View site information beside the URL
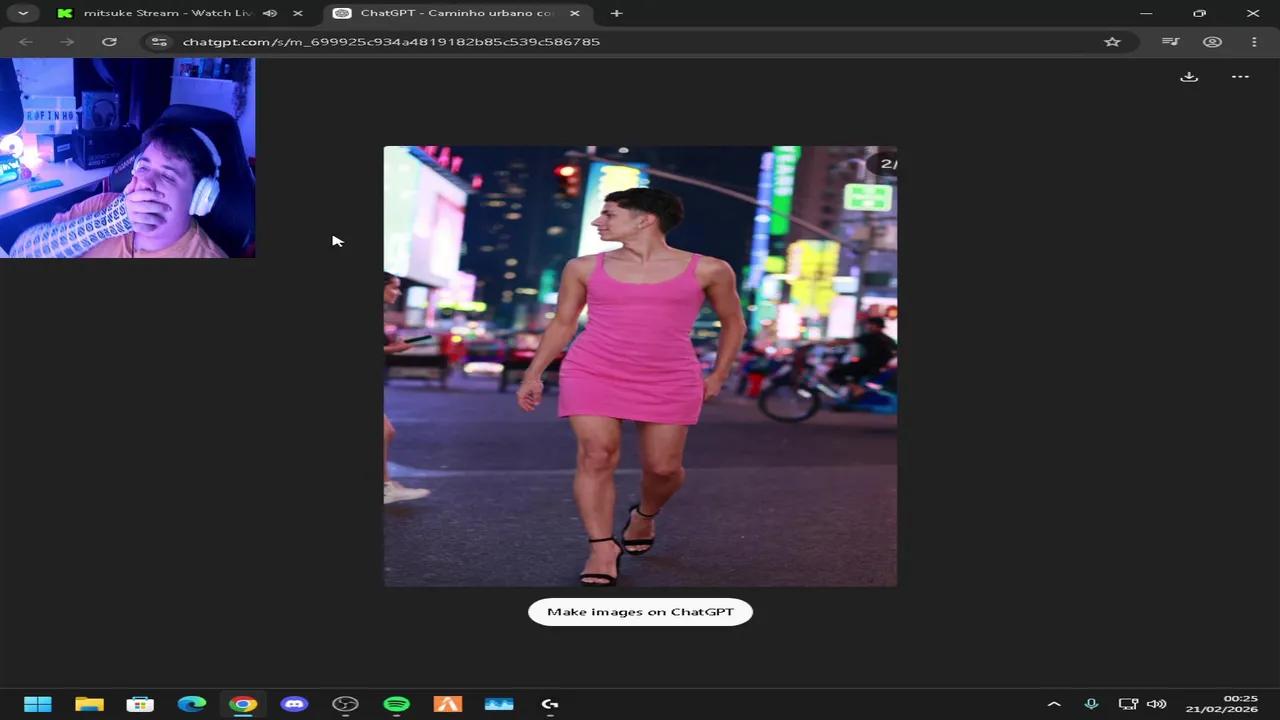 click(x=159, y=42)
